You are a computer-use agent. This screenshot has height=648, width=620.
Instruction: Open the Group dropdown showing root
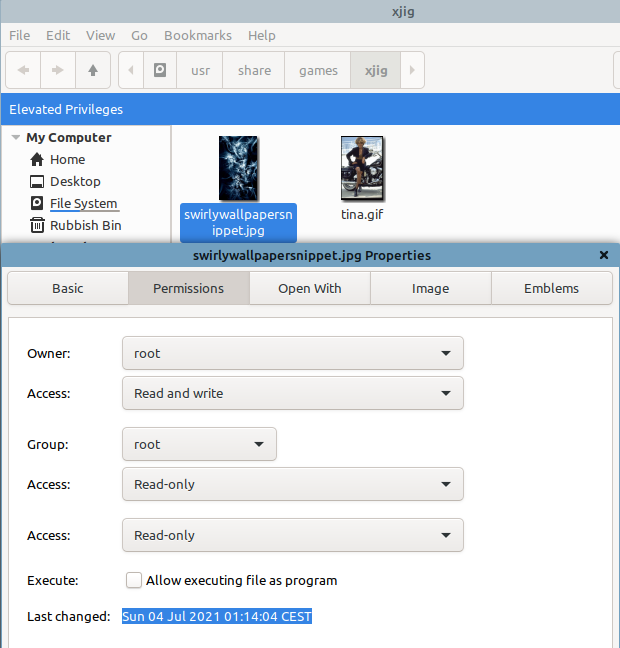point(199,444)
